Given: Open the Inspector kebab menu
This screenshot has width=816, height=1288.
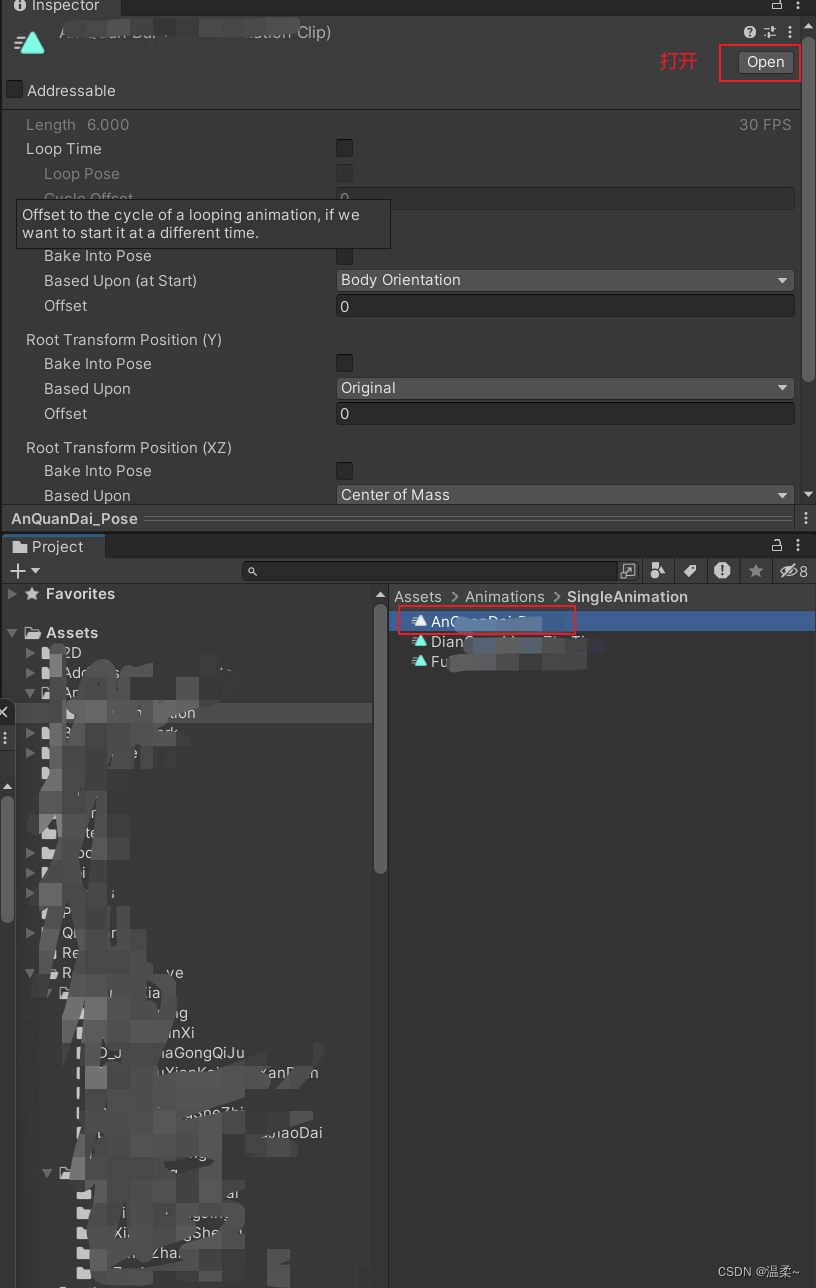Looking at the screenshot, I should [790, 32].
